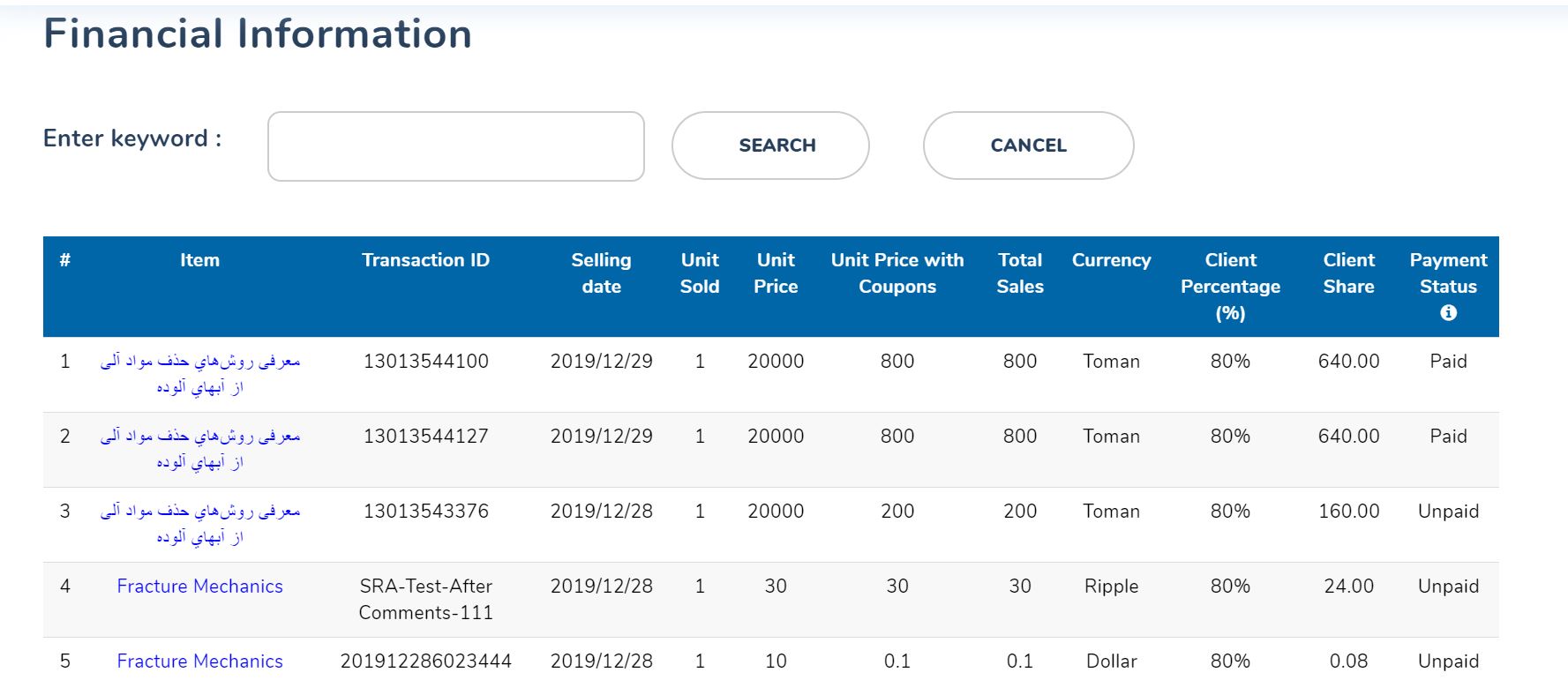1568x680 pixels.
Task: Click unit price 30 in row 4
Action: coord(776,587)
